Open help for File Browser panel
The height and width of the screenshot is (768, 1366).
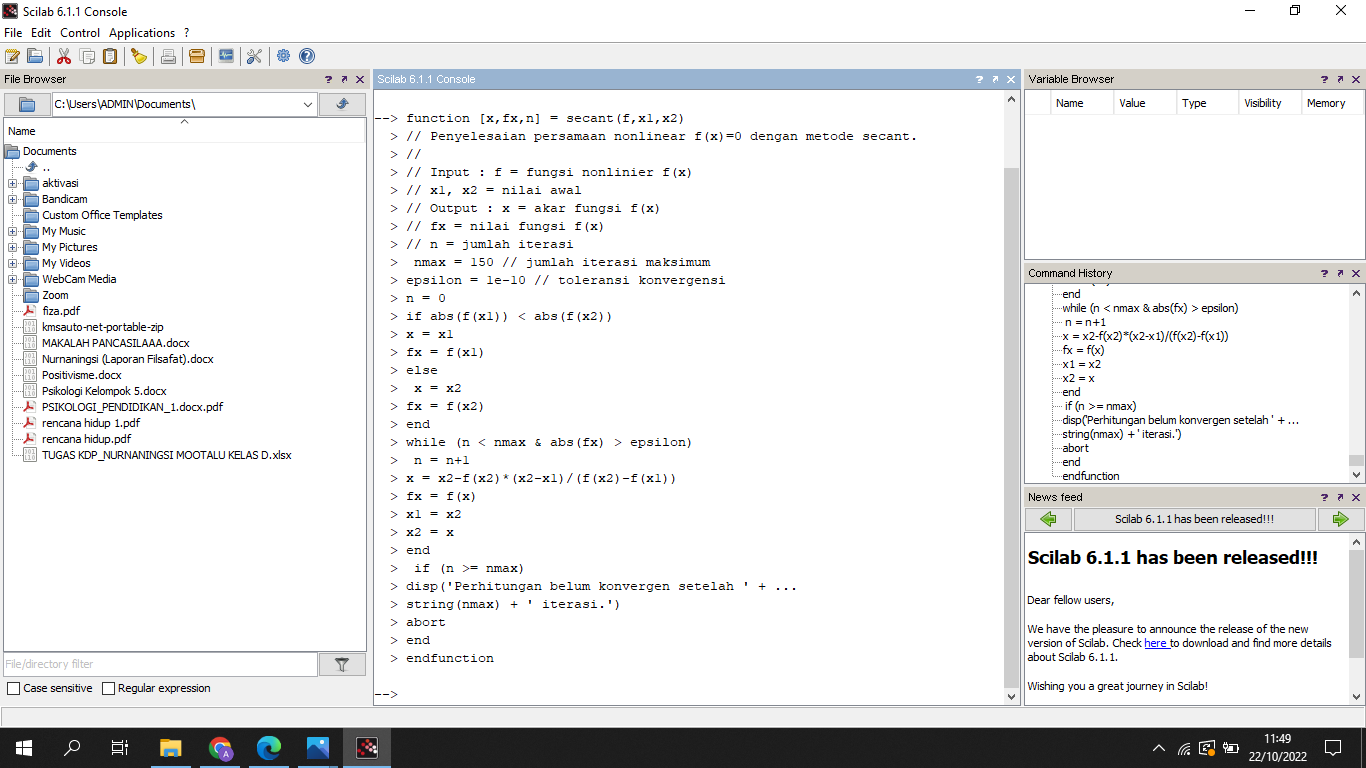[328, 79]
